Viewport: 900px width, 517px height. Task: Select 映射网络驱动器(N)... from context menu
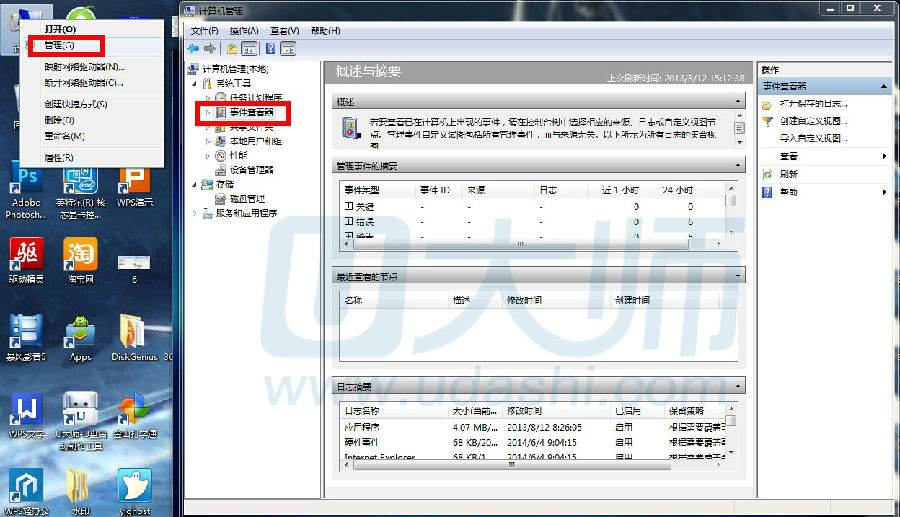coord(84,67)
